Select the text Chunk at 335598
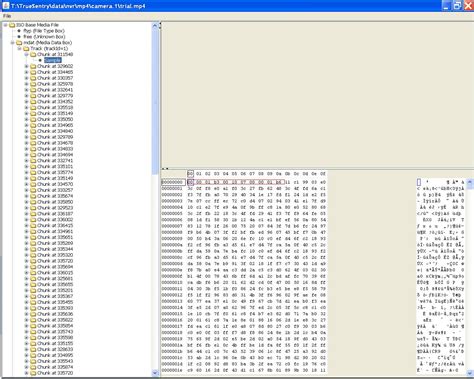Viewport: 474px width, 379px height. click(55, 338)
